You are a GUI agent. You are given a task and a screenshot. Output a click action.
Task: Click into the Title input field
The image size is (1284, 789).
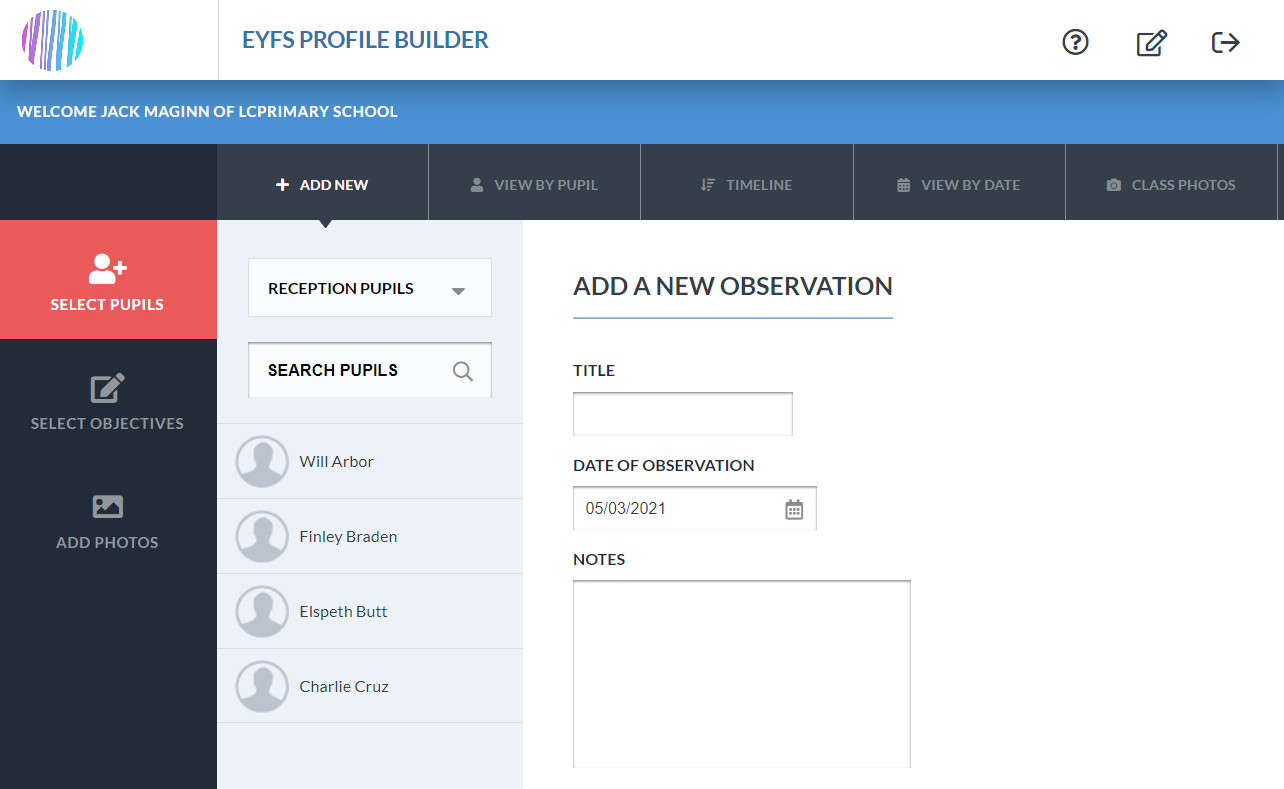tap(683, 414)
